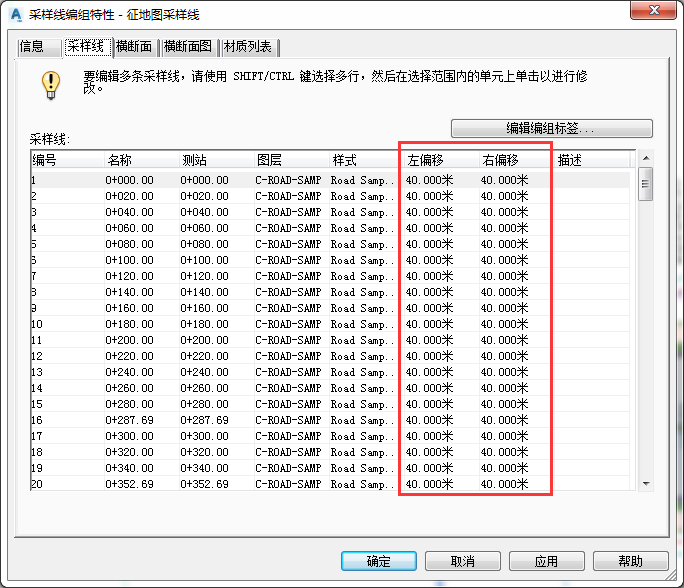The image size is (684, 588).
Task: Click the scrollbar up arrow
Action: [646, 158]
